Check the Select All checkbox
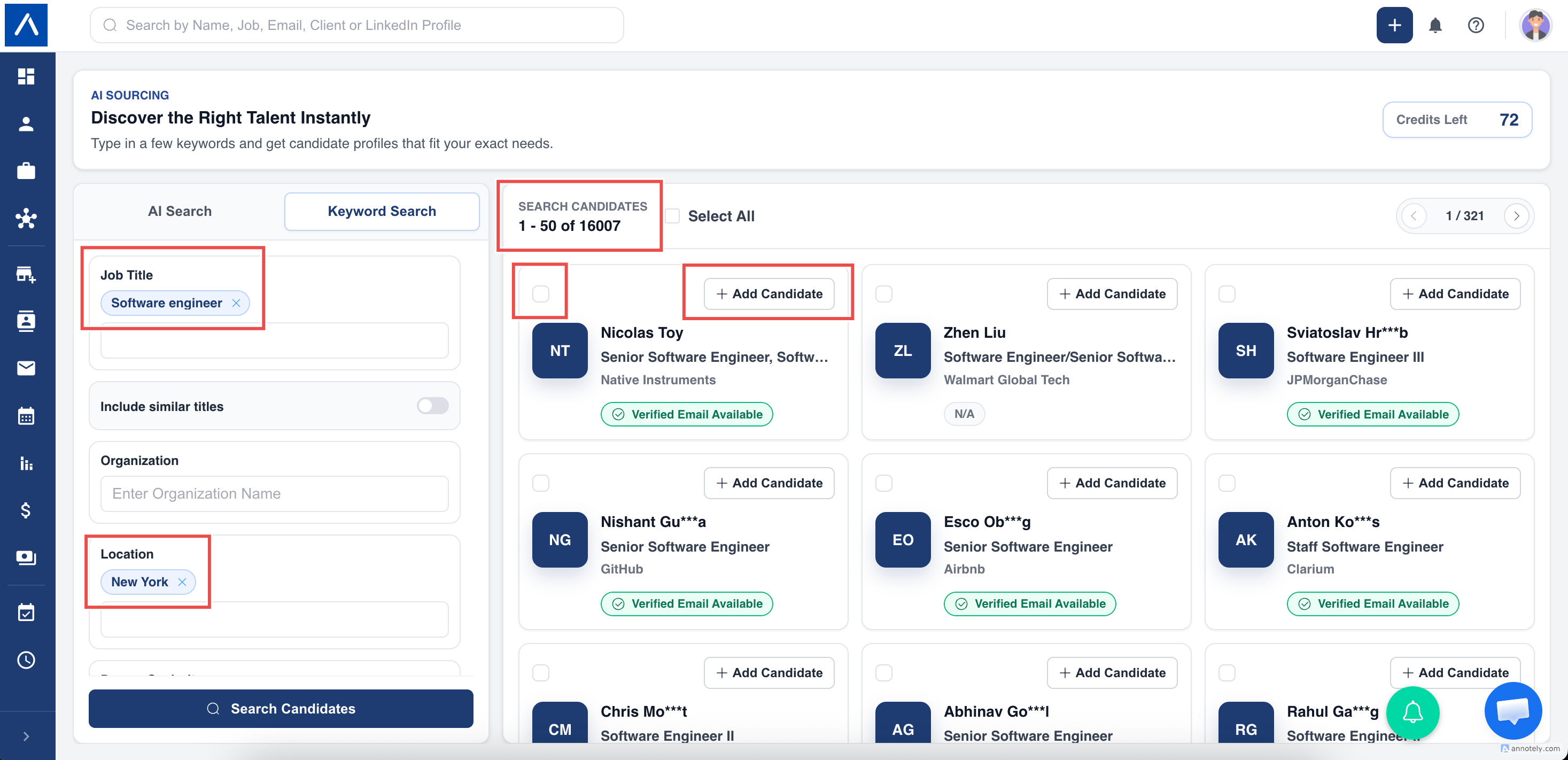This screenshot has height=760, width=1568. click(672, 215)
